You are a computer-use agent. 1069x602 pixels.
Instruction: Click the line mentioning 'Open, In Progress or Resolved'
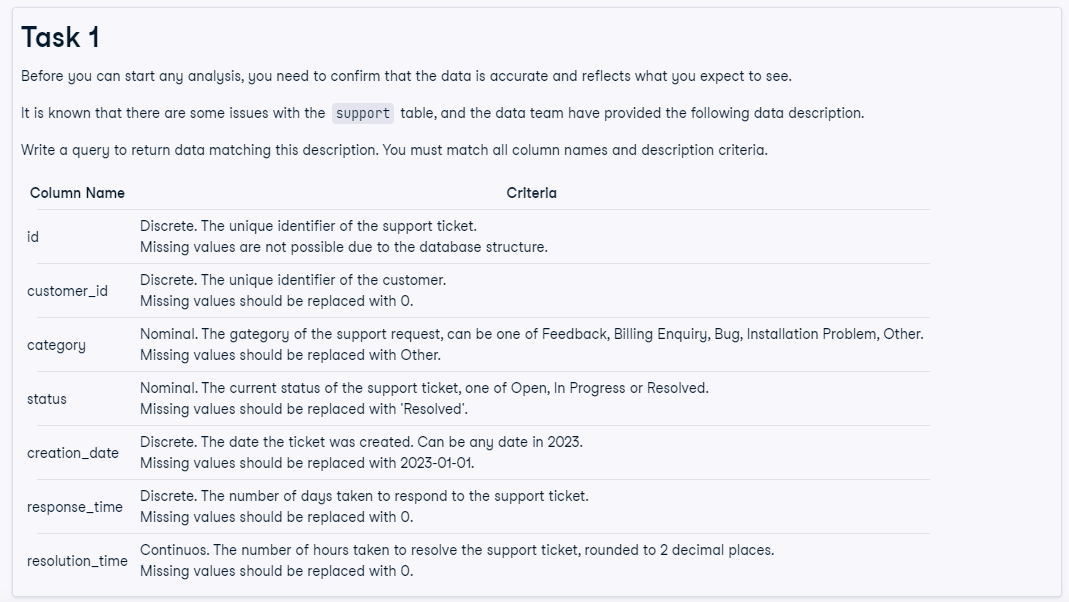coord(424,388)
